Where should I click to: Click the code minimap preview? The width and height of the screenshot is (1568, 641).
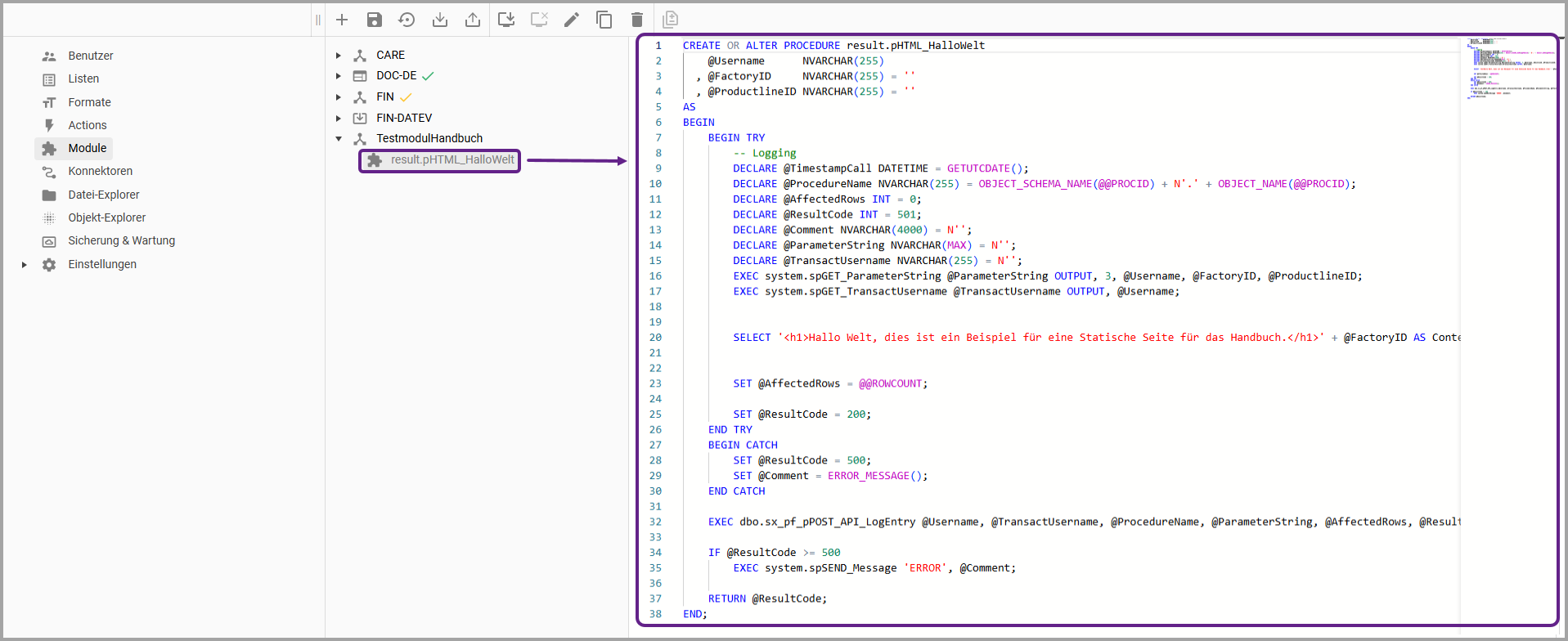tap(1509, 69)
